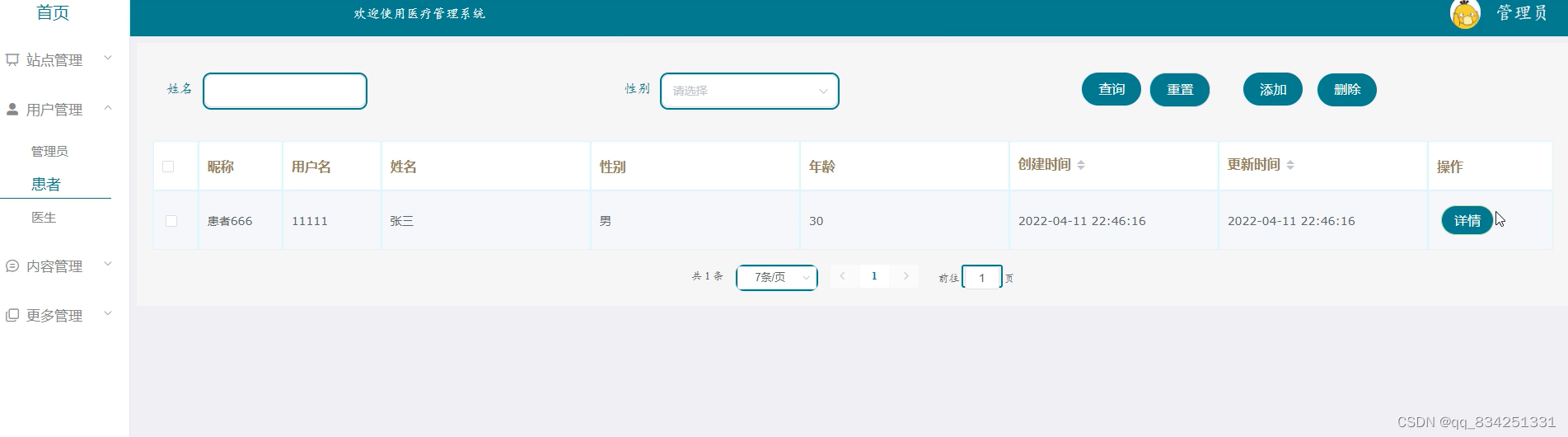This screenshot has height=437, width=1568.
Task: Select the 患者 submenu item
Action: click(46, 184)
